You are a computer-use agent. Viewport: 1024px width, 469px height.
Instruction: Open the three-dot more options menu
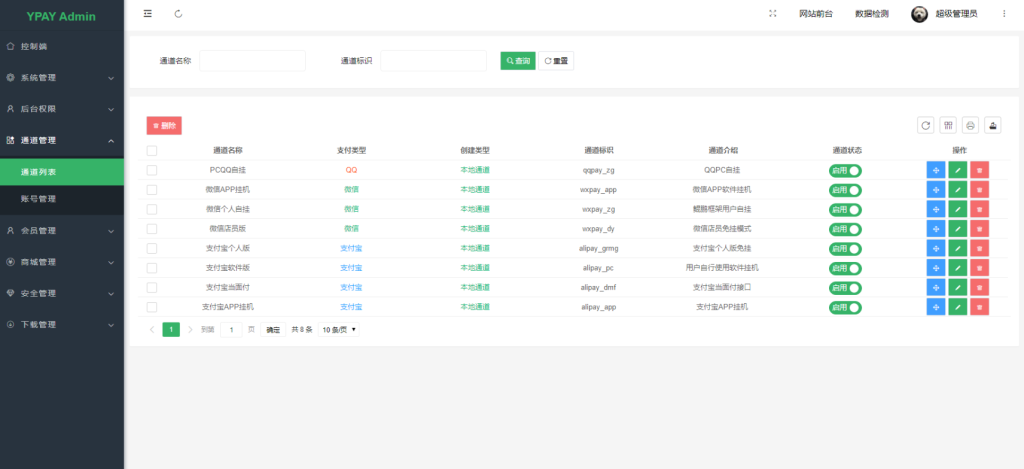click(1003, 14)
